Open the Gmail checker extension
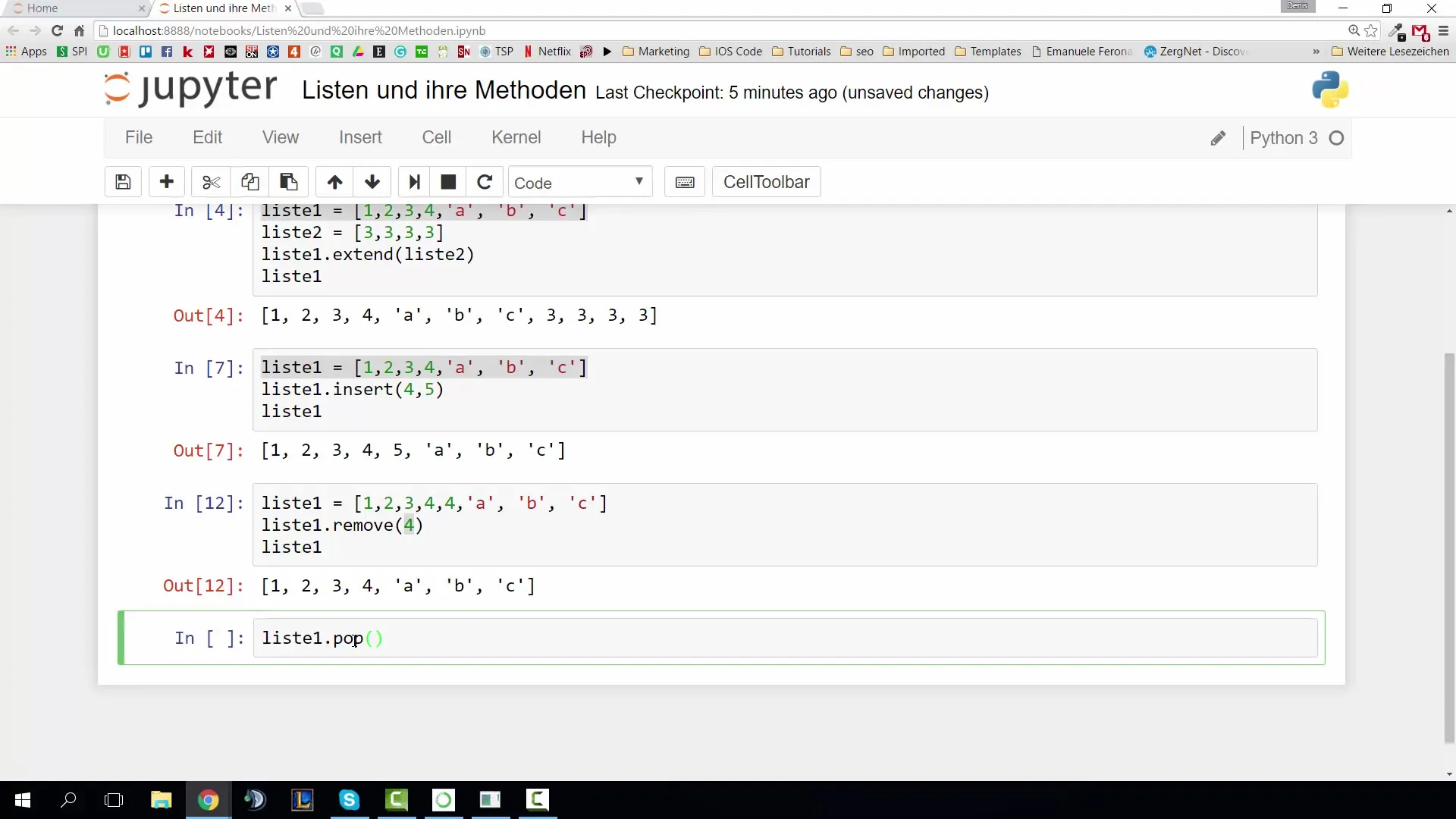Viewport: 1456px width, 819px height. (1420, 32)
